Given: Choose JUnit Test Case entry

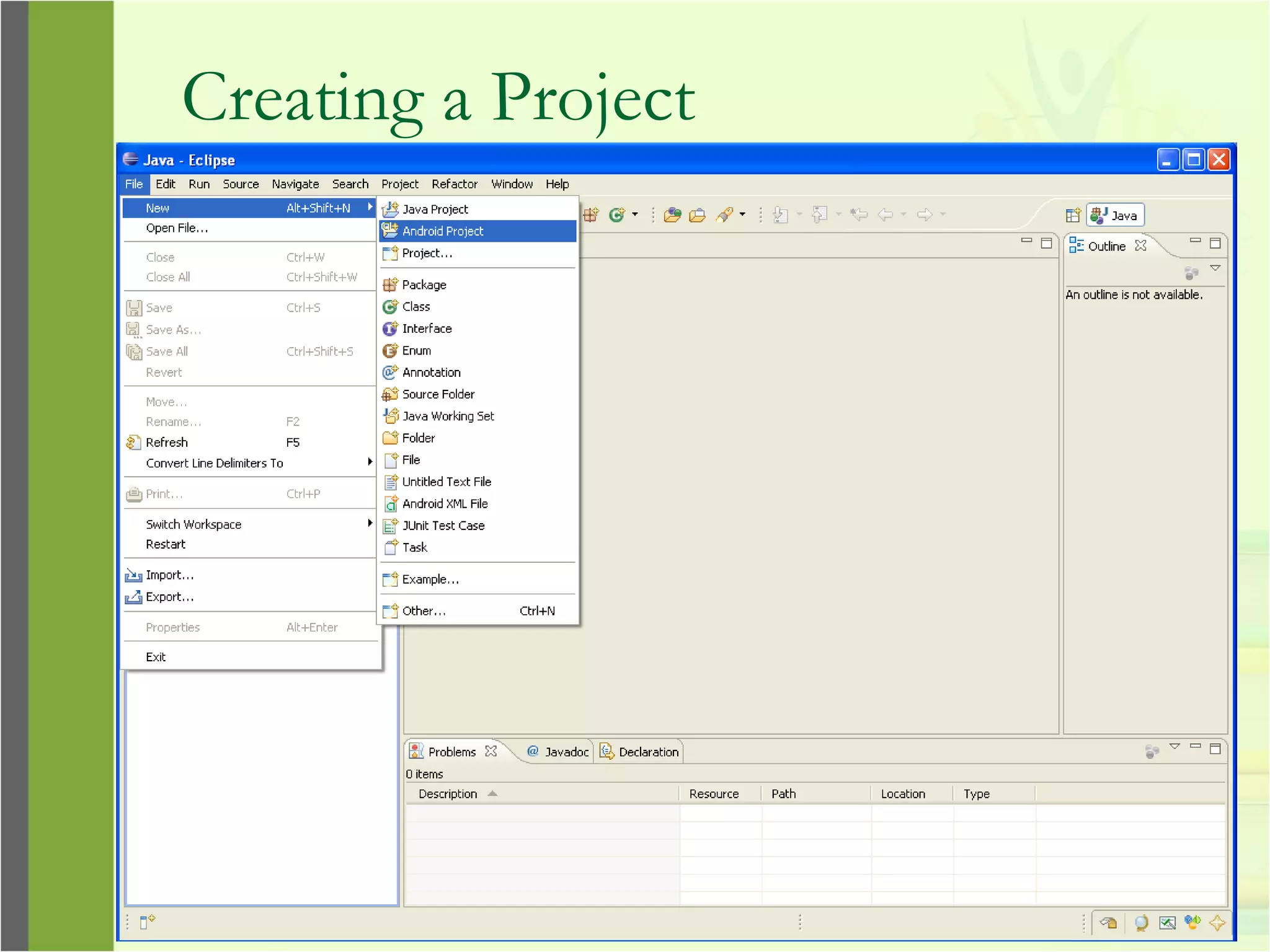Looking at the screenshot, I should point(478,526).
